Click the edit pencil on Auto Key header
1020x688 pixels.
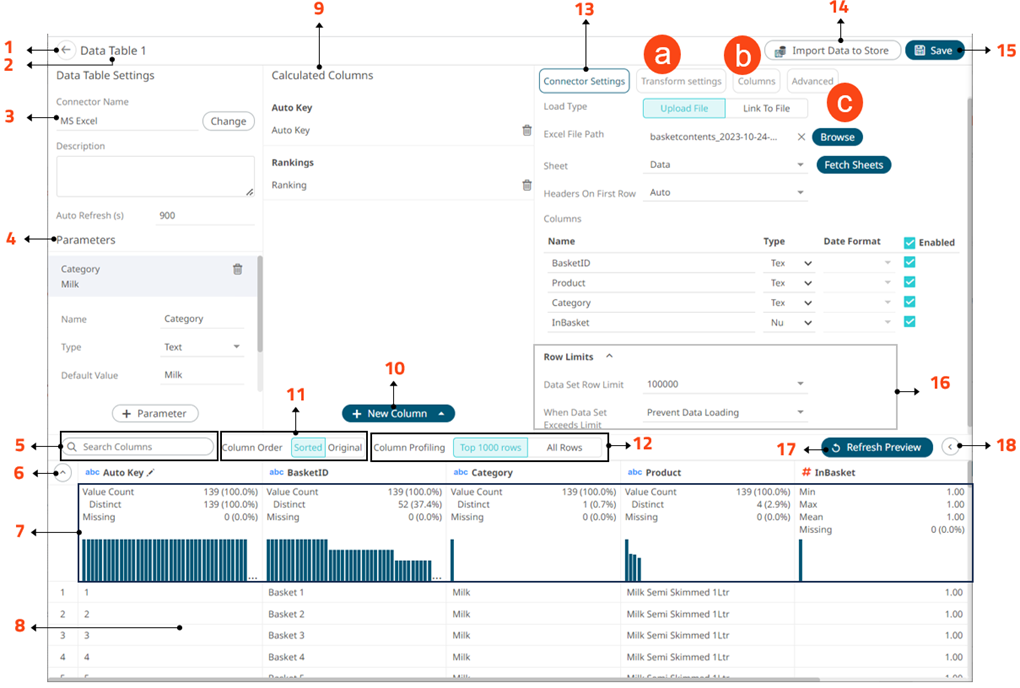point(151,473)
